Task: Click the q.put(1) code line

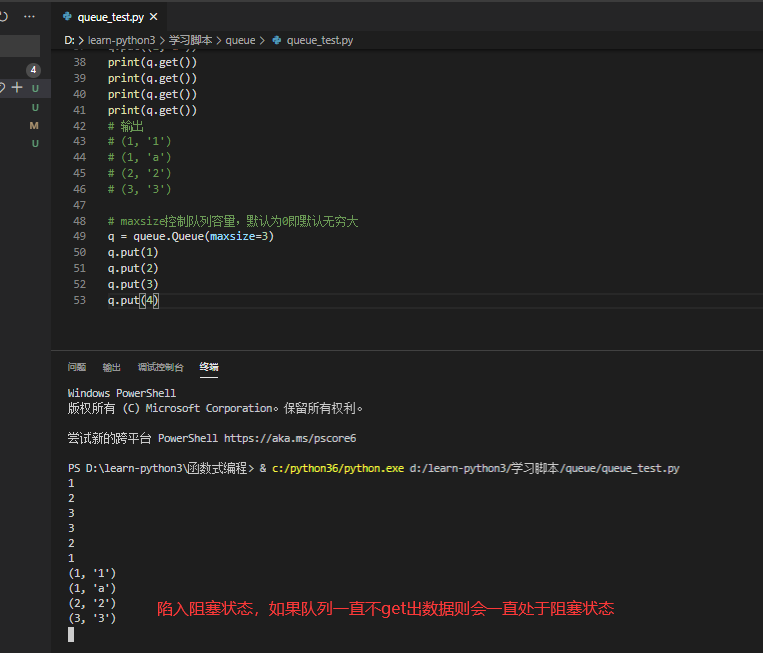Action: point(133,252)
